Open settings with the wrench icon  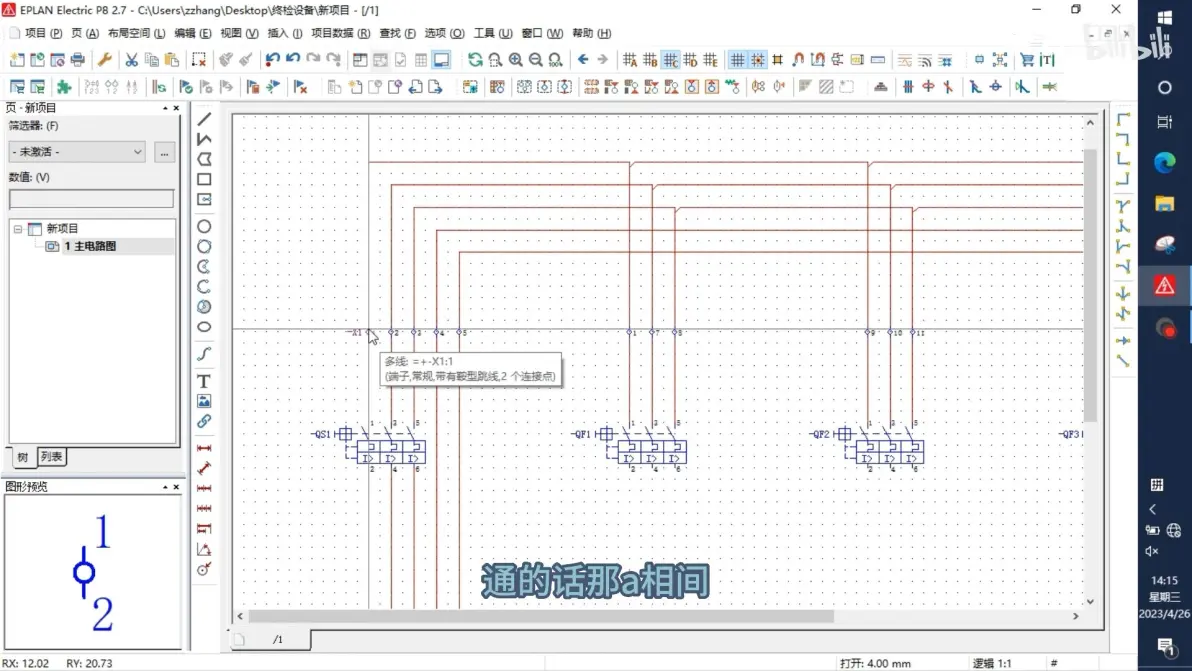coord(105,59)
